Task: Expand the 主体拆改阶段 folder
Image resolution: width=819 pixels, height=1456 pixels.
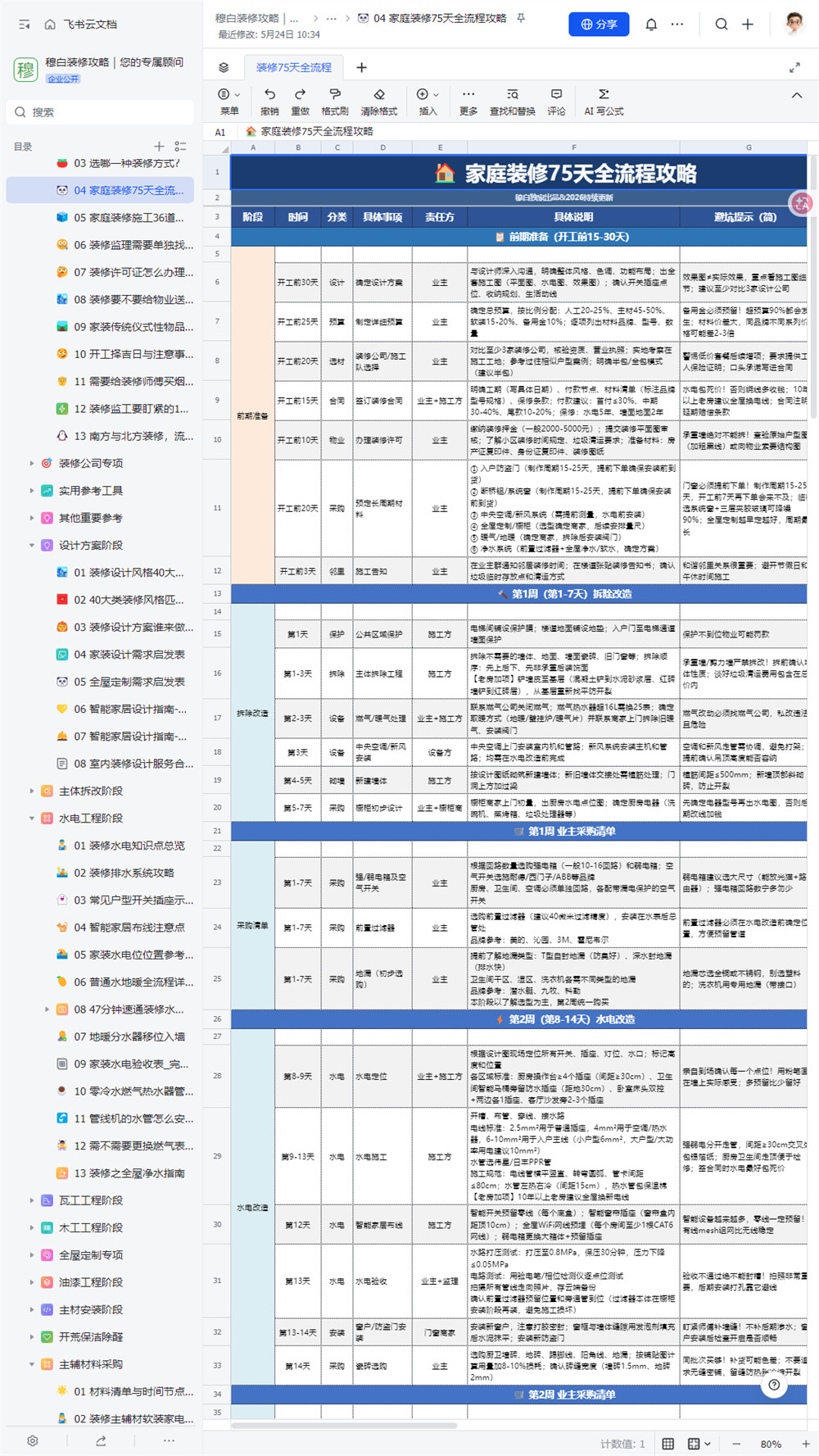Action: click(32, 792)
